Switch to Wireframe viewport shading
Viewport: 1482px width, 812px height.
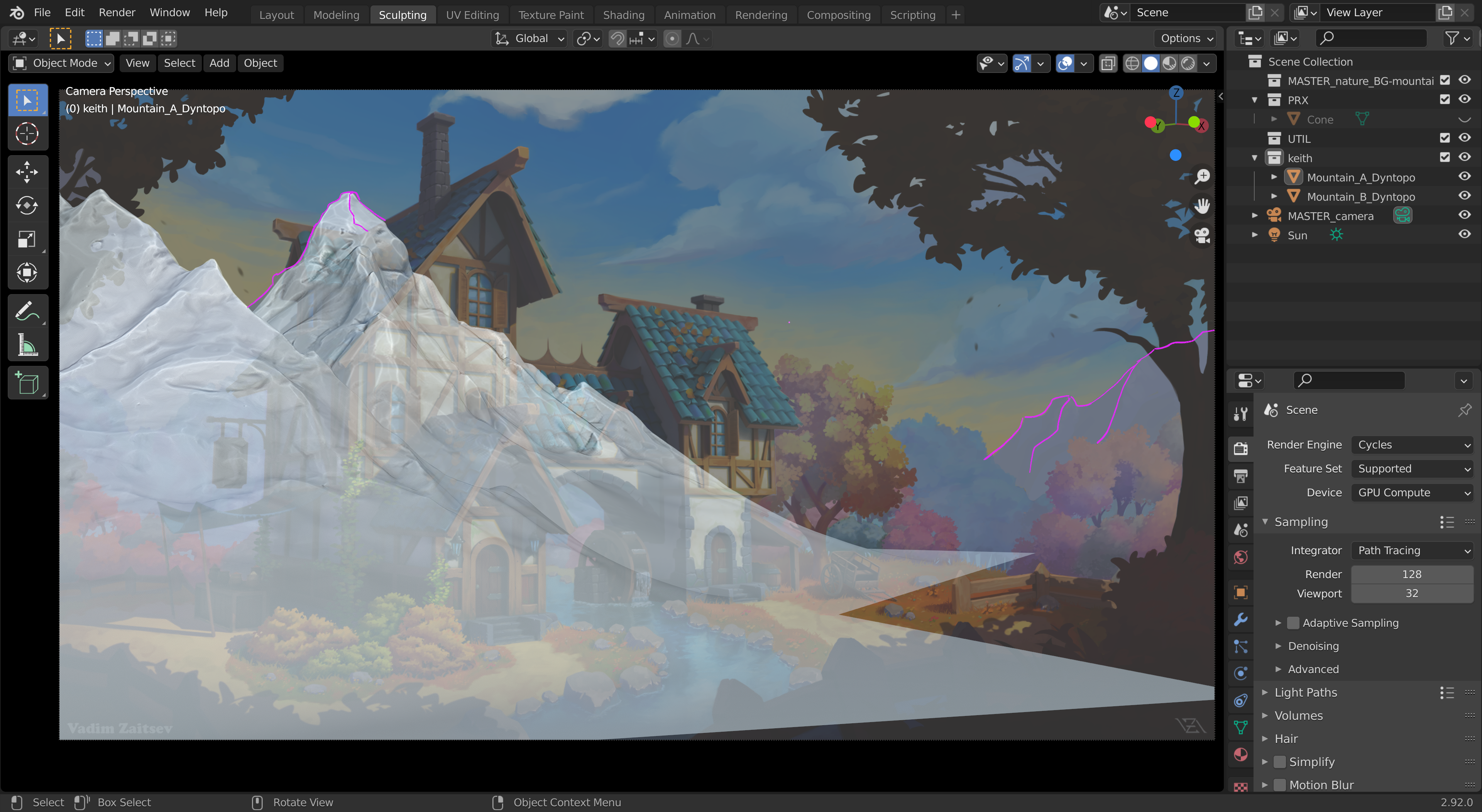[x=1132, y=63]
